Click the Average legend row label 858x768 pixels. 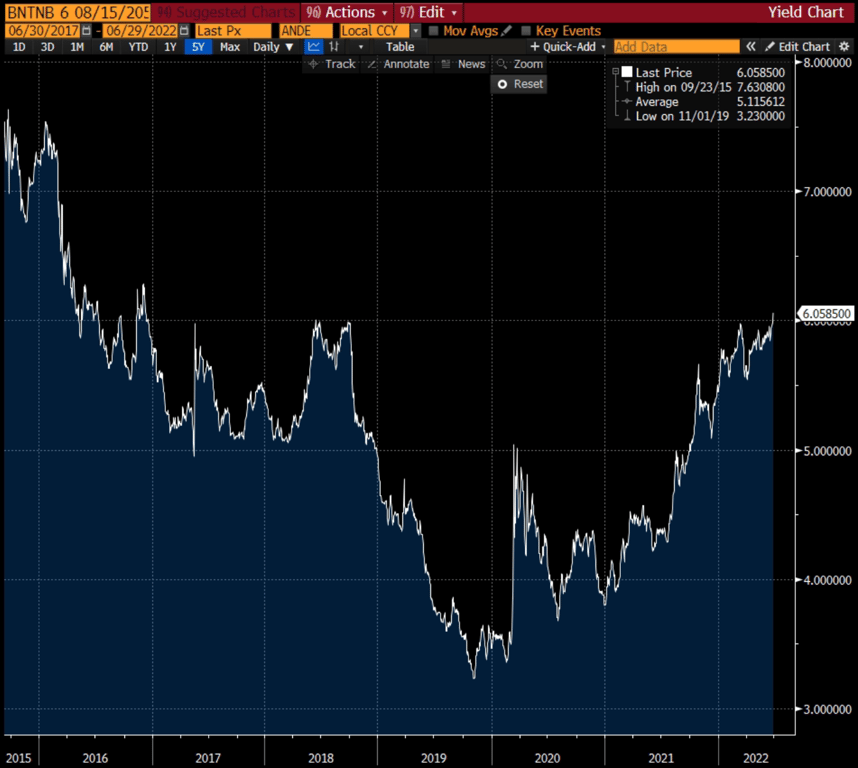pos(657,101)
